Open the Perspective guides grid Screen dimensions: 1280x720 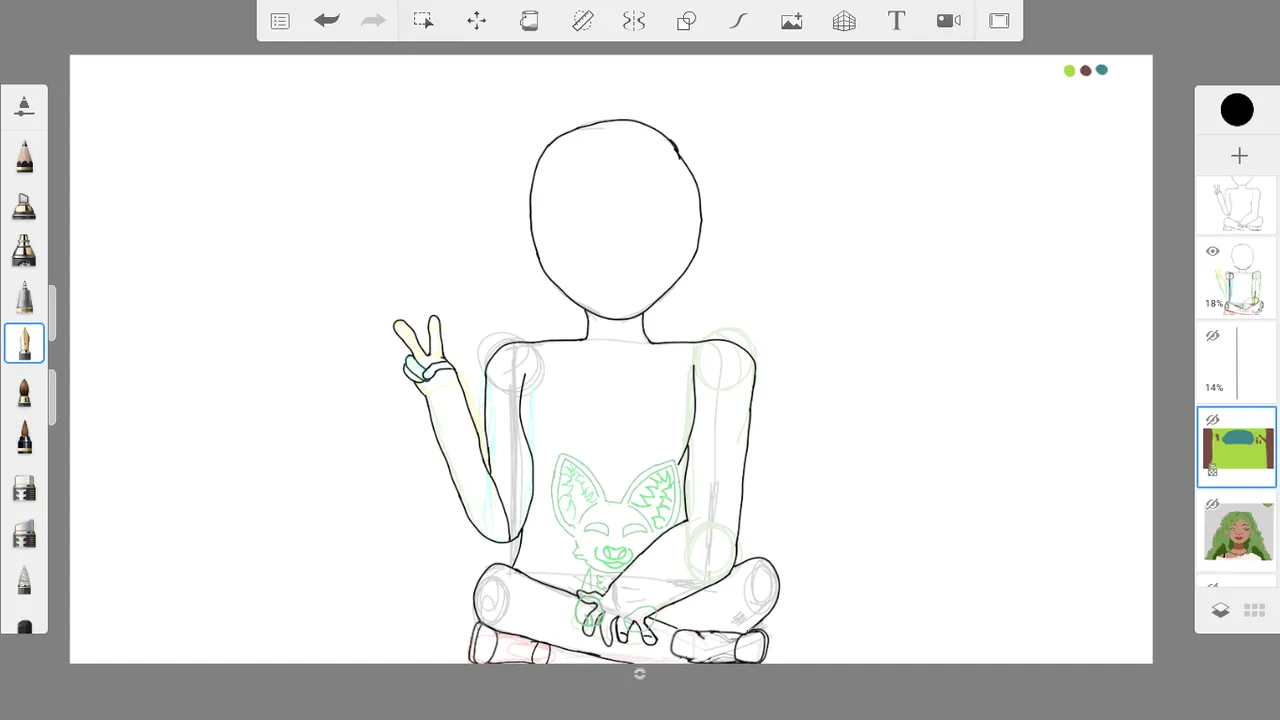coord(844,21)
